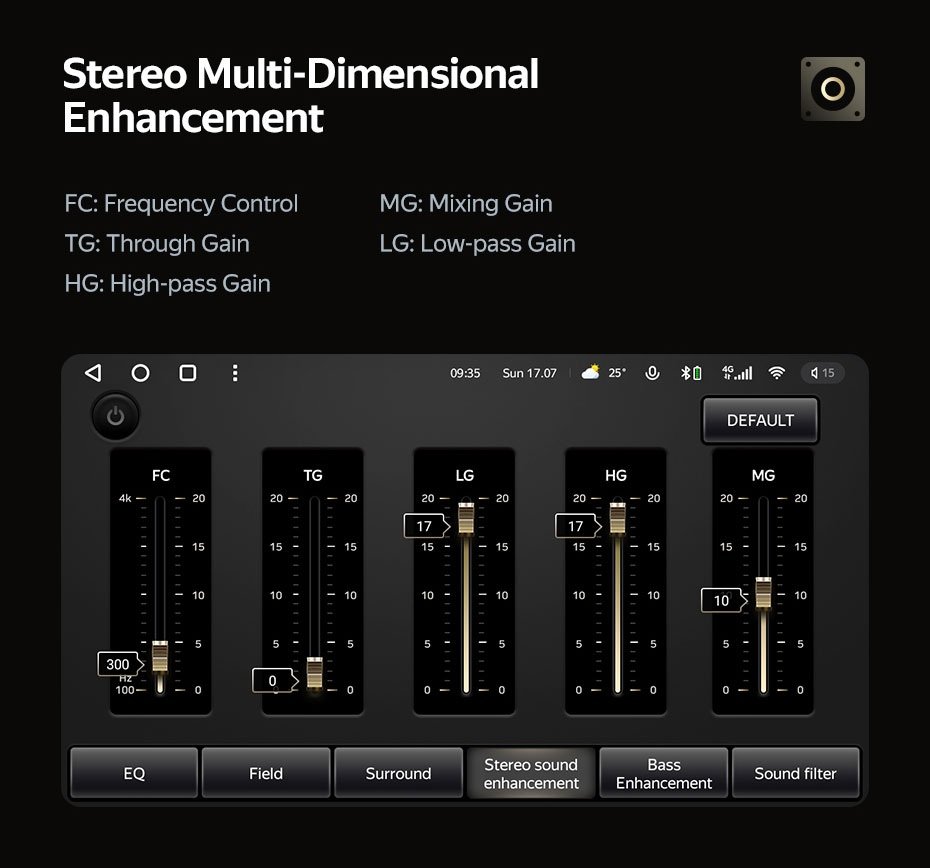Click the MG slider handle at 10

click(x=763, y=593)
